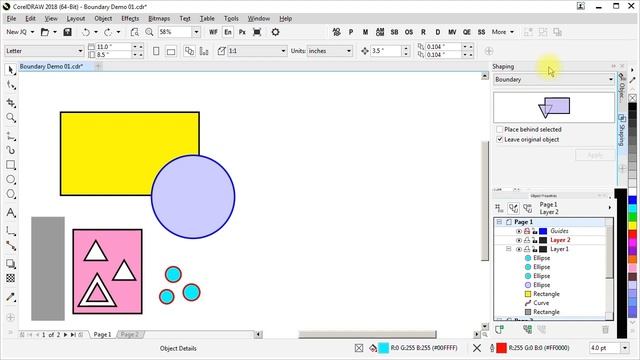
Task: Click the Undo arrow icon
Action: point(86,32)
